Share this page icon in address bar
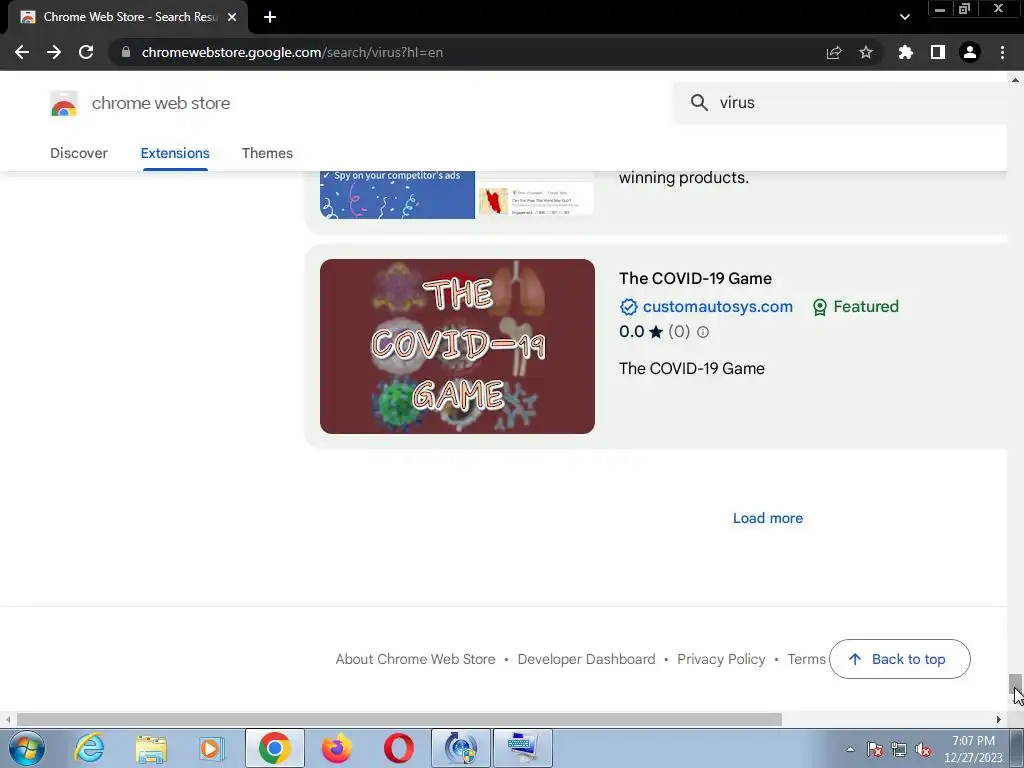 pyautogui.click(x=834, y=52)
